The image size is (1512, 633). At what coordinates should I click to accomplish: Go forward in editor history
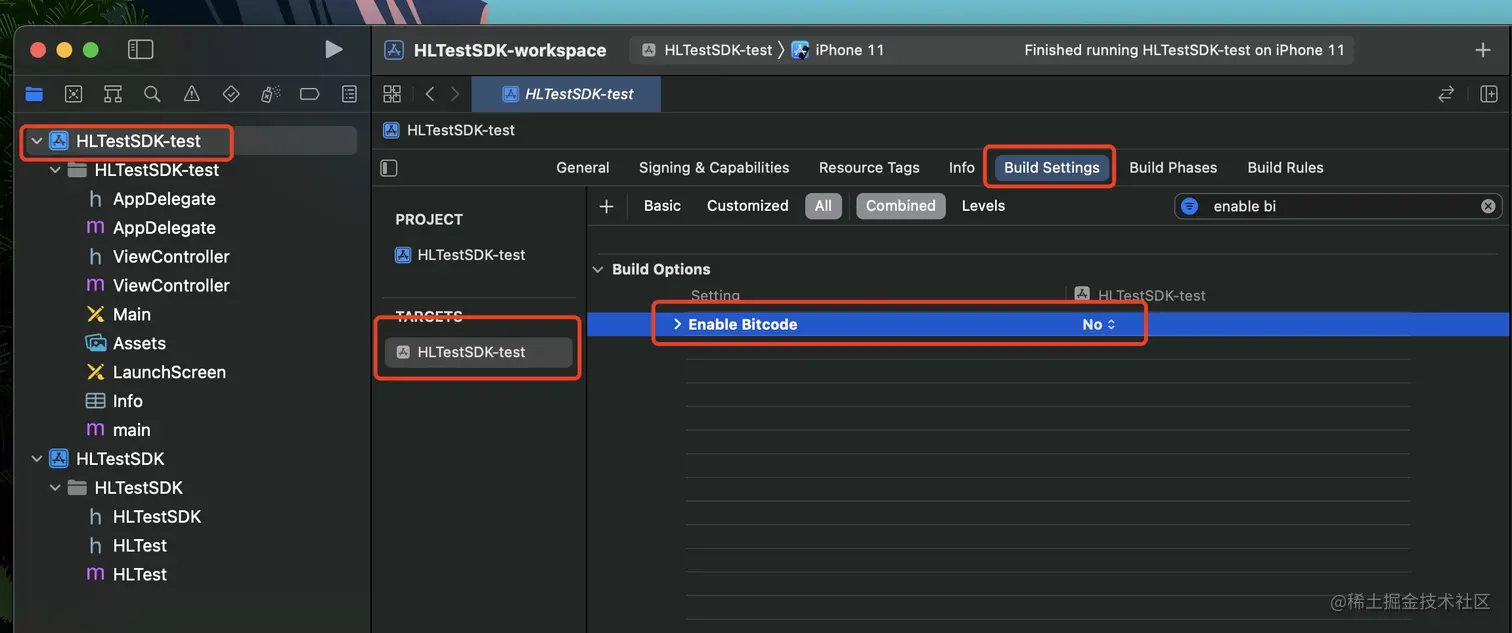pos(455,94)
